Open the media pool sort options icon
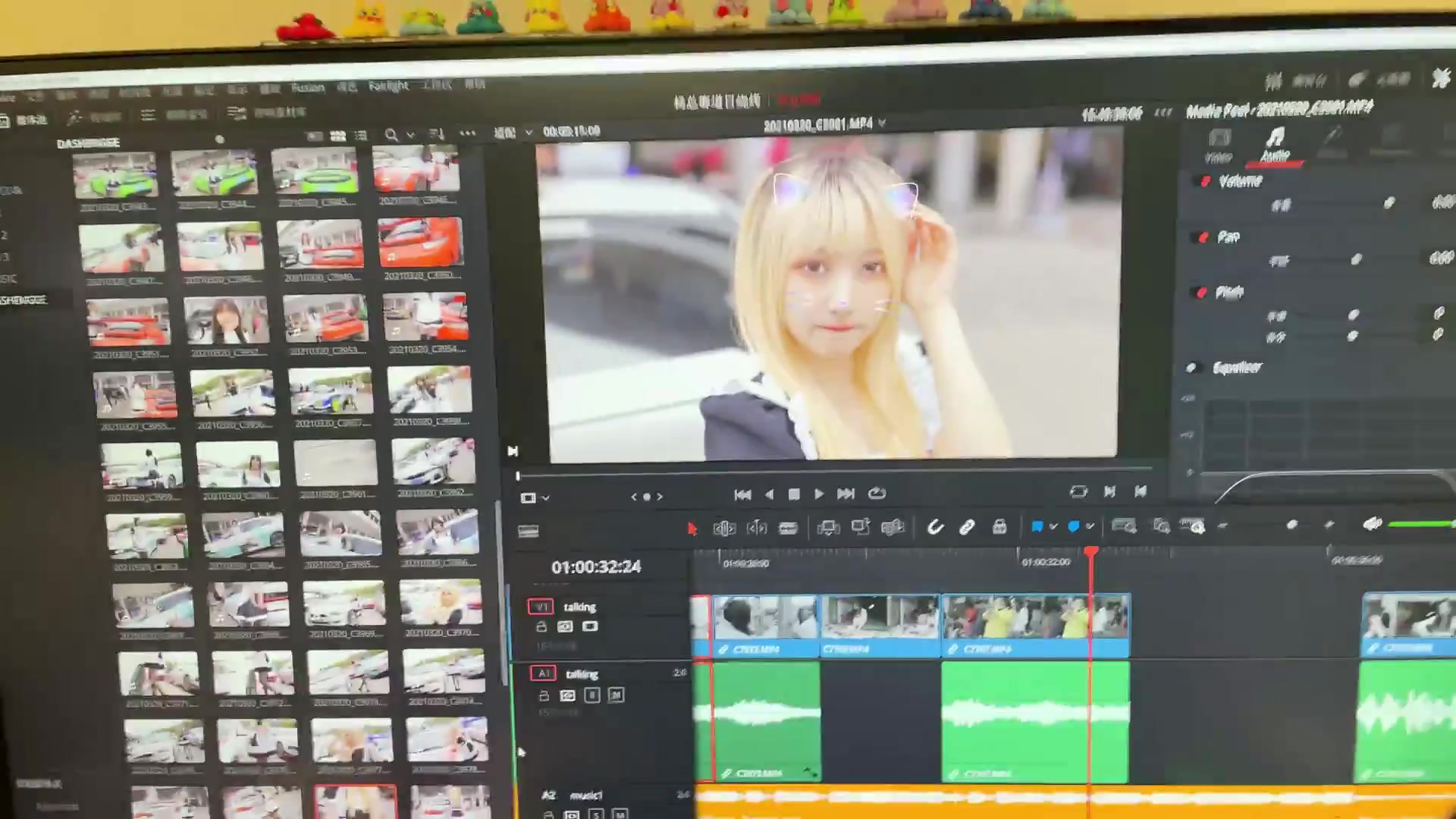This screenshot has height=819, width=1456. (x=436, y=134)
